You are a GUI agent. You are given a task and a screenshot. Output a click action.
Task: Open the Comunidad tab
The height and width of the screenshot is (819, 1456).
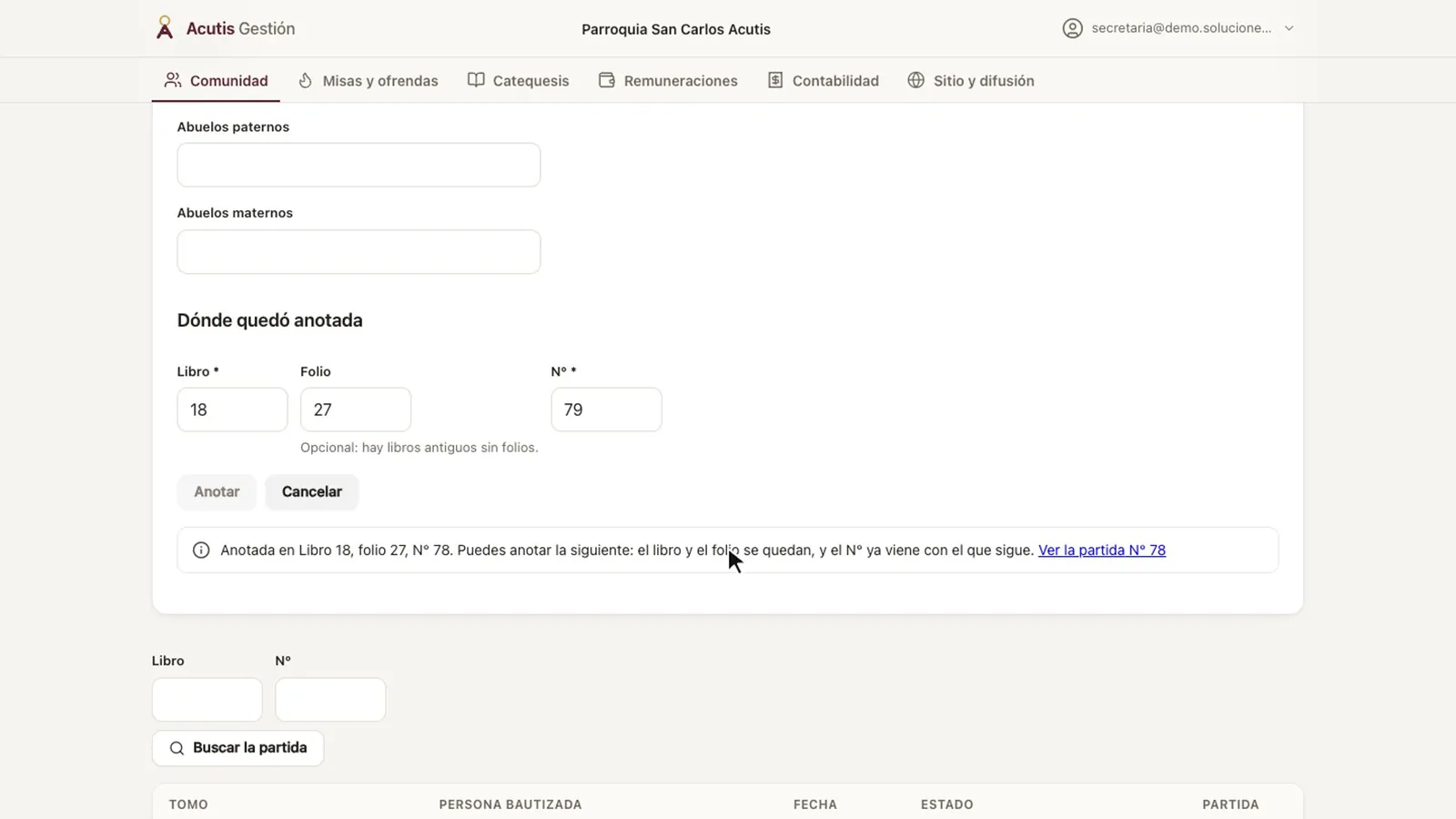217,80
